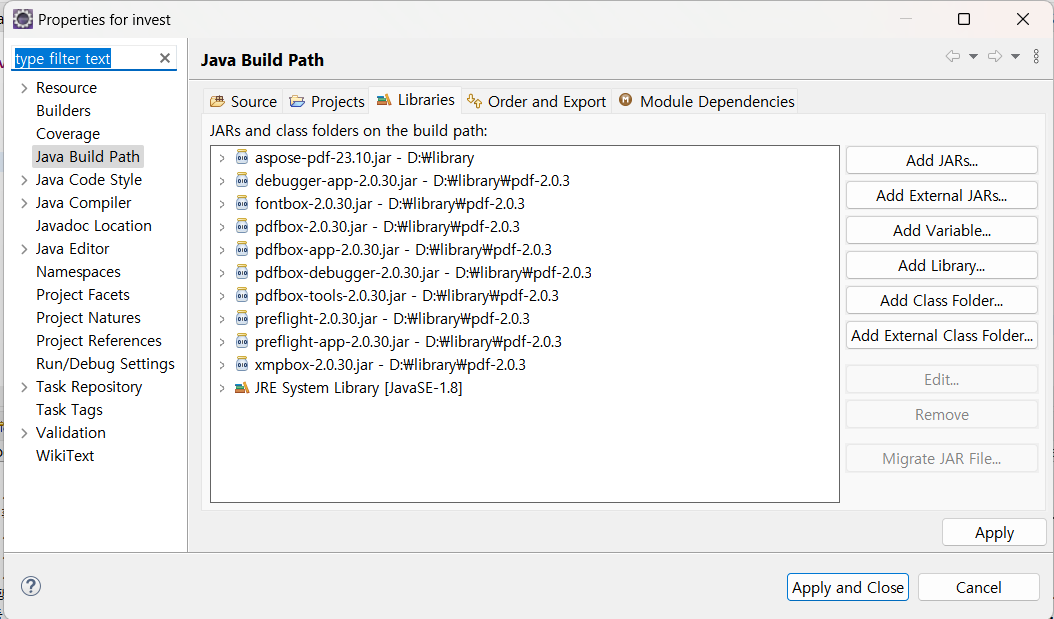Screen dimensions: 1054x619
Task: Click the Add Variable... button
Action: [x=942, y=231]
